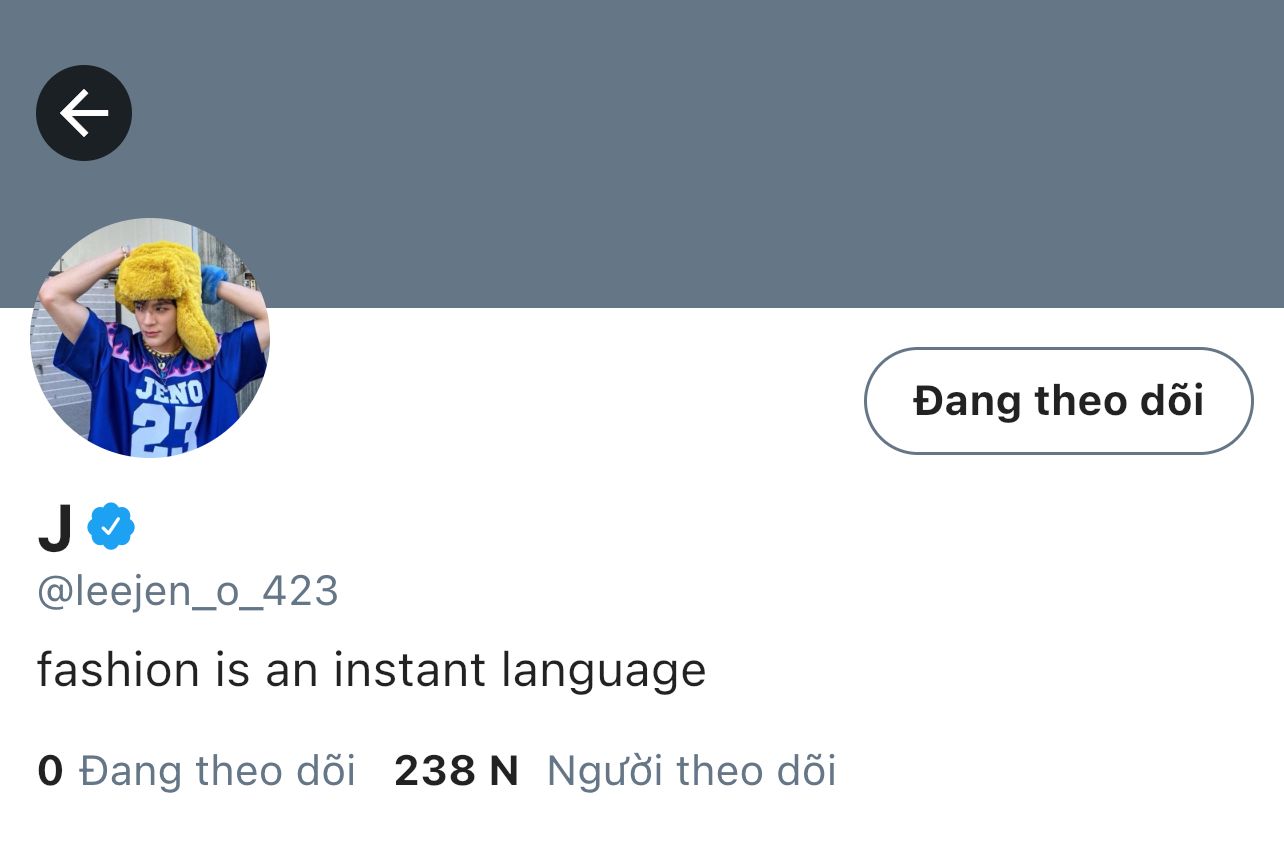The height and width of the screenshot is (847, 1284).
Task: Open the circular profile picture
Action: 150,338
